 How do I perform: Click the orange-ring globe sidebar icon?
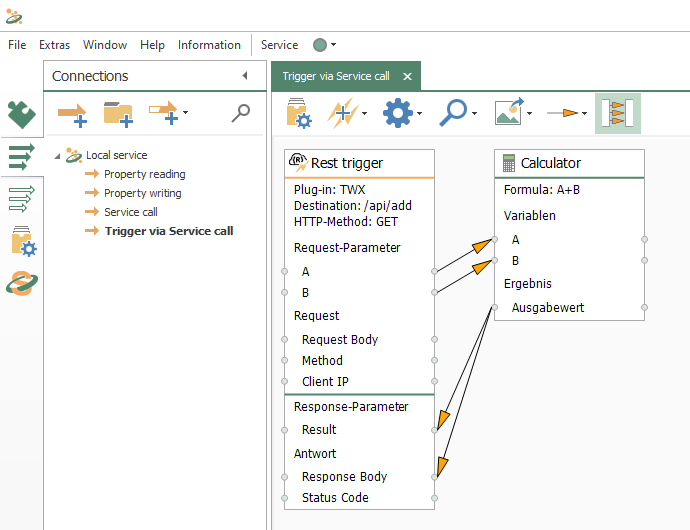[x=22, y=283]
